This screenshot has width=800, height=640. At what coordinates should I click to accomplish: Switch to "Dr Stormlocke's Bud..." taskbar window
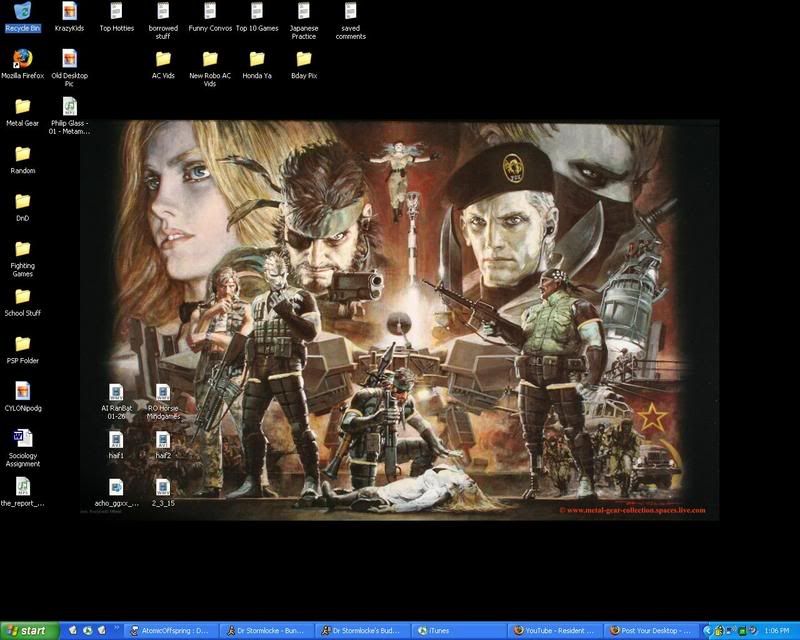coord(364,631)
